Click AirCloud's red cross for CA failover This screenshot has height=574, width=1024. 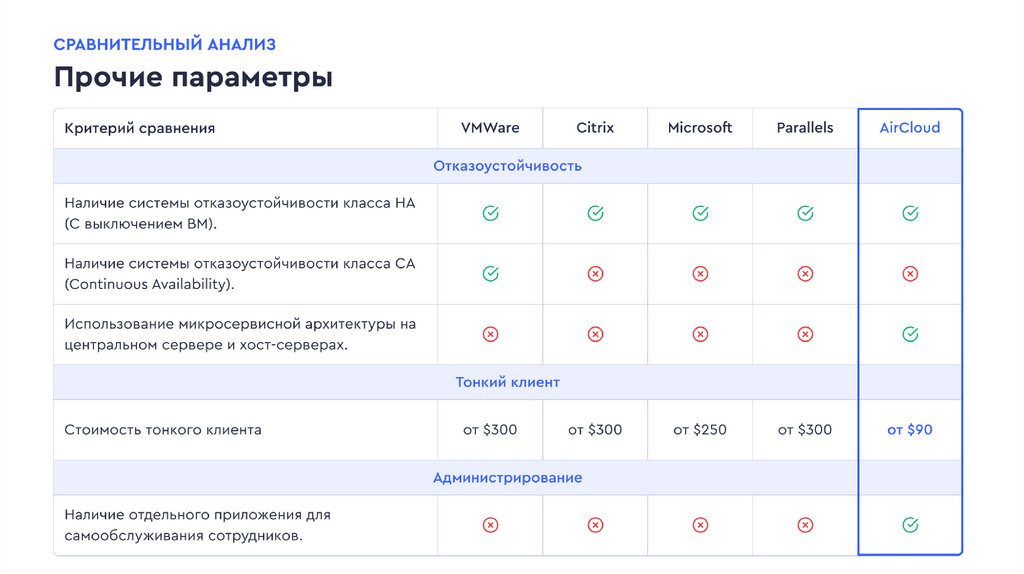click(910, 273)
